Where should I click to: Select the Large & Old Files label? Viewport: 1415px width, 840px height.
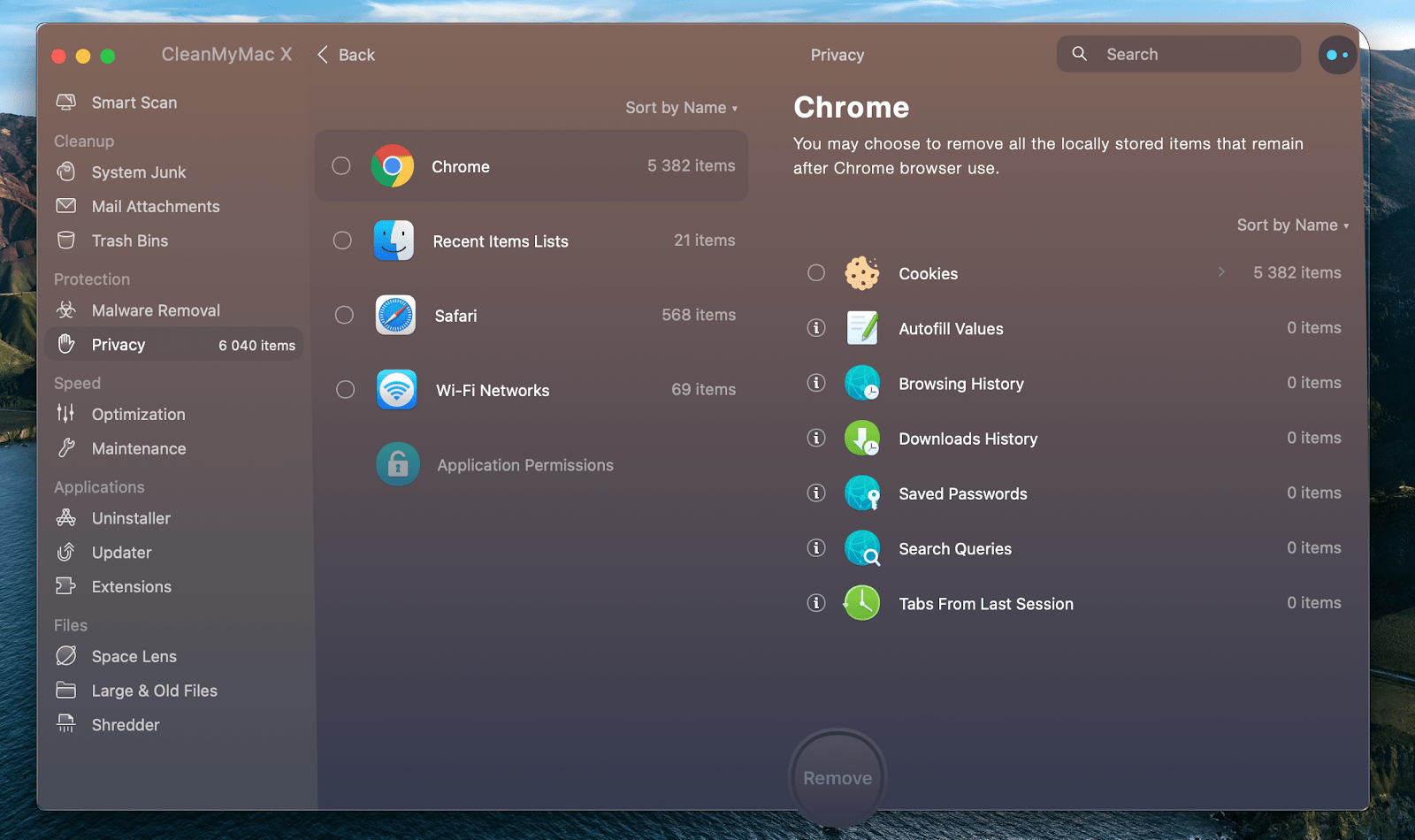pyautogui.click(x=155, y=691)
